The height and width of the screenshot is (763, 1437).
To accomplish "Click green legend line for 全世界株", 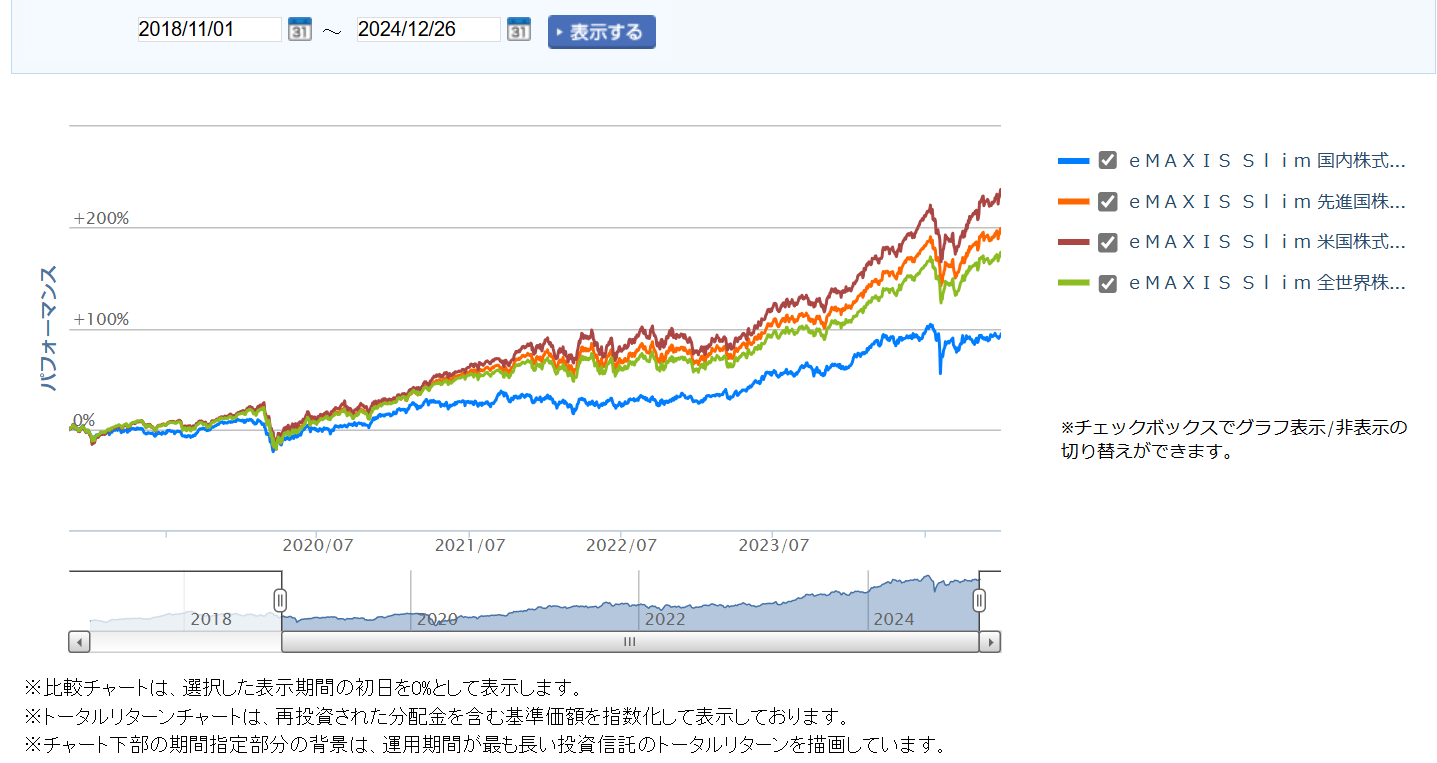I will (x=1073, y=284).
